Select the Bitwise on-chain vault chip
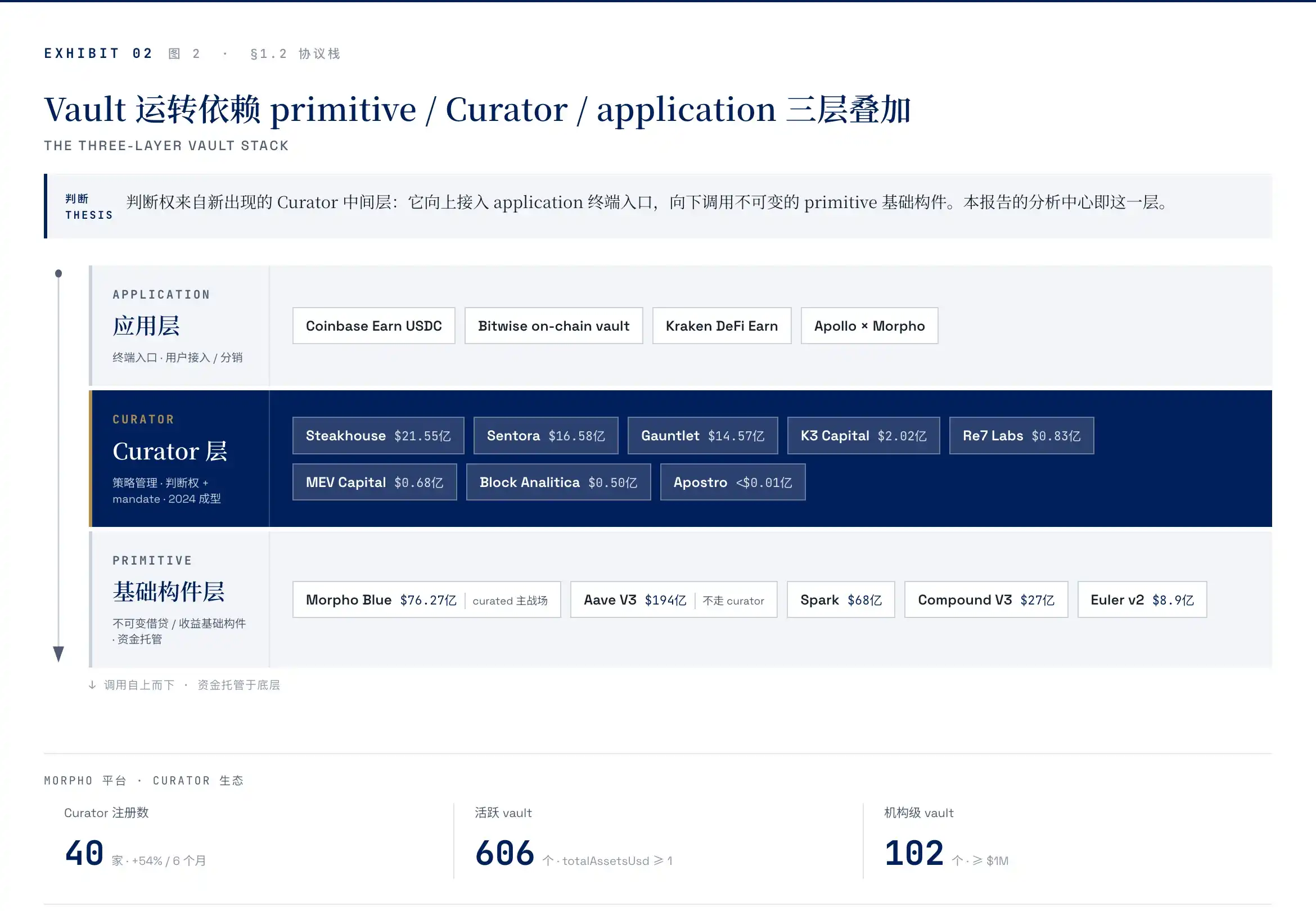The height and width of the screenshot is (911, 1316). point(553,326)
